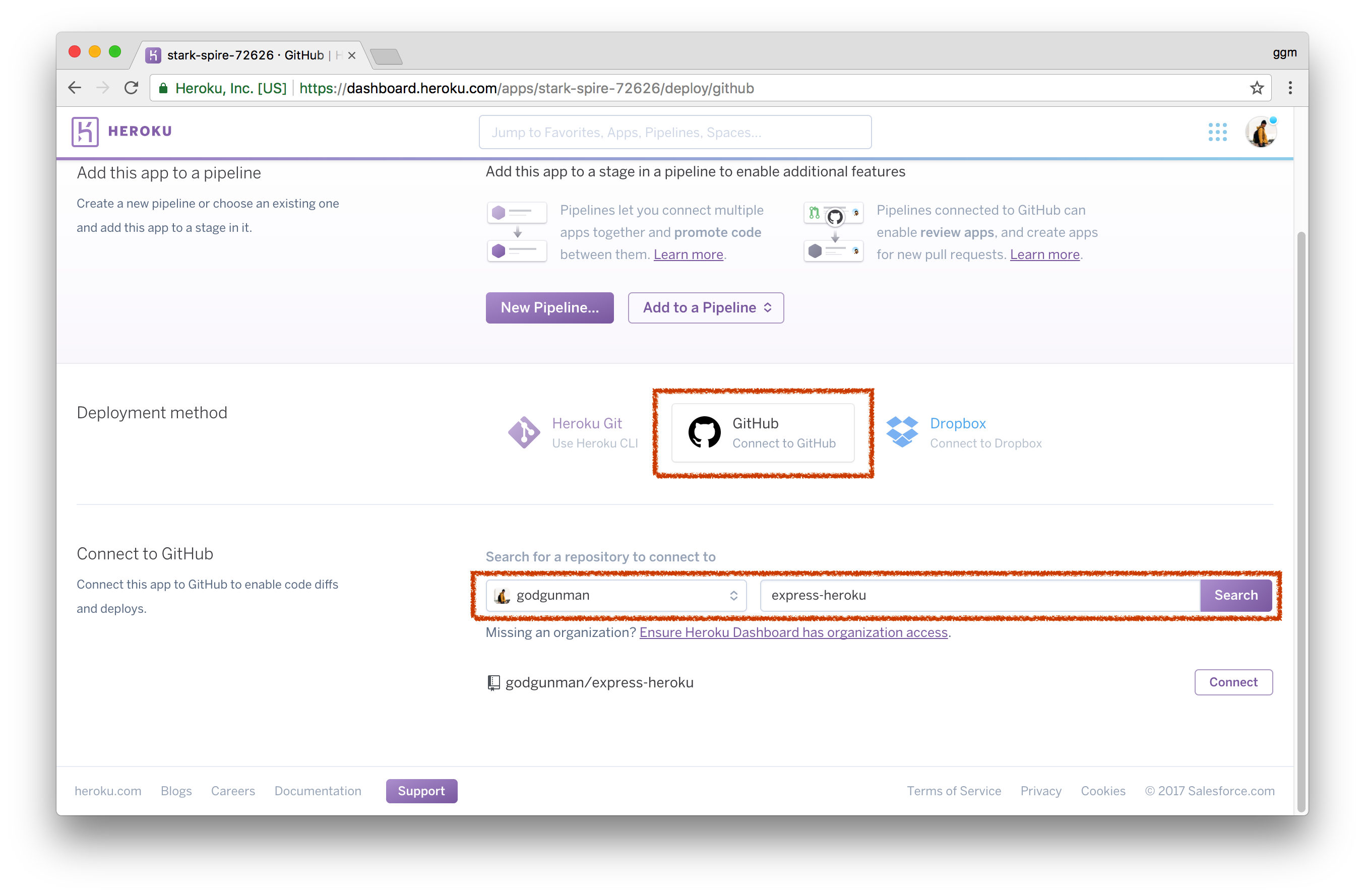
Task: Open the user avatar account menu
Action: [1260, 132]
